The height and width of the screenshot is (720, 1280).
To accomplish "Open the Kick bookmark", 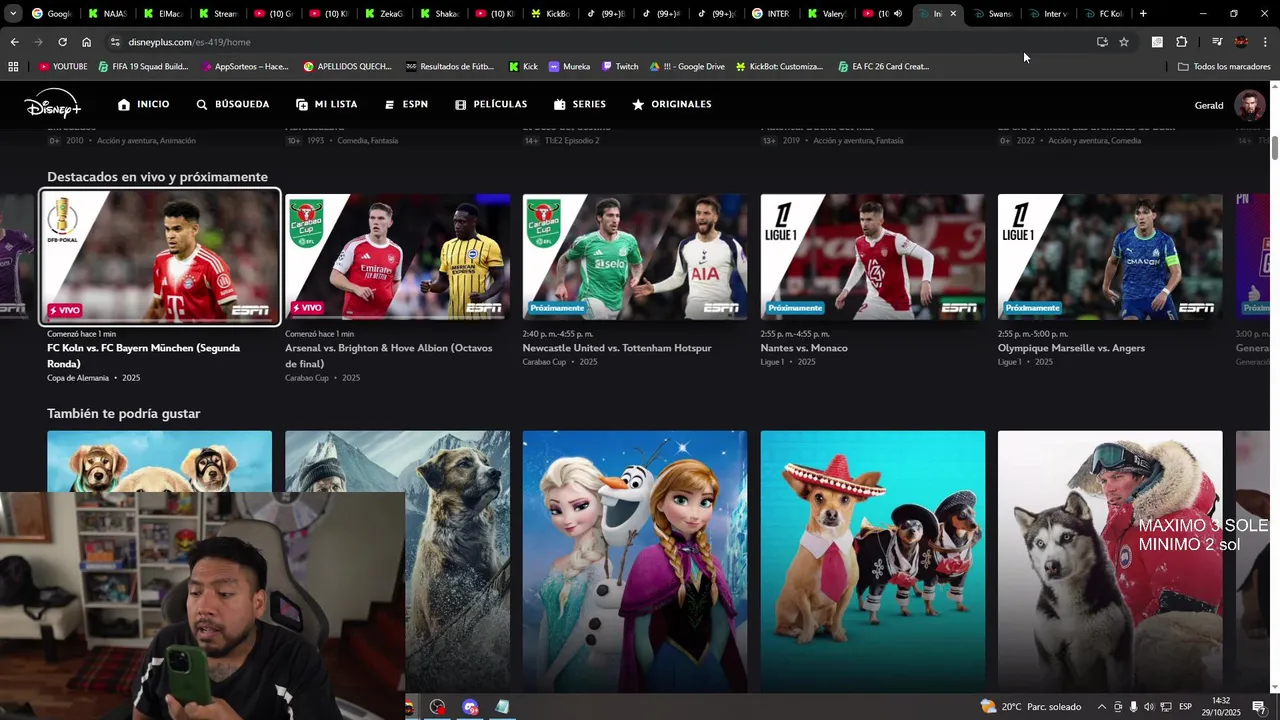I will (x=523, y=67).
